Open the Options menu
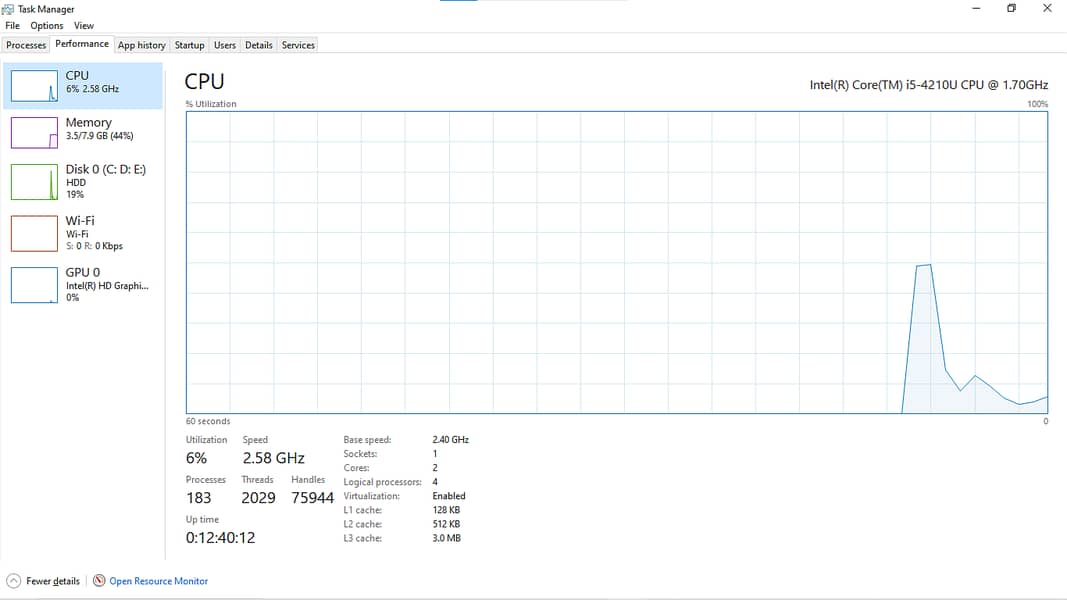This screenshot has height=600, width=1067. coord(46,26)
